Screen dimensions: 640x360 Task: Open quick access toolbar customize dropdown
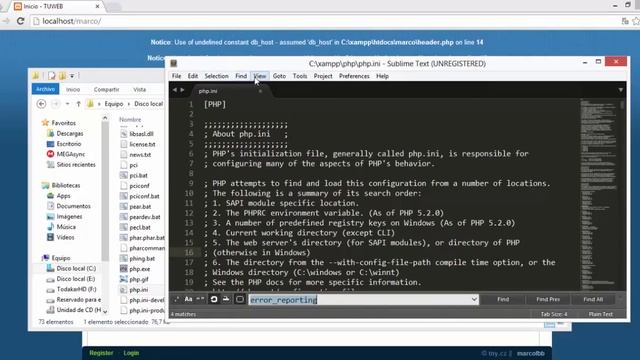[72, 76]
